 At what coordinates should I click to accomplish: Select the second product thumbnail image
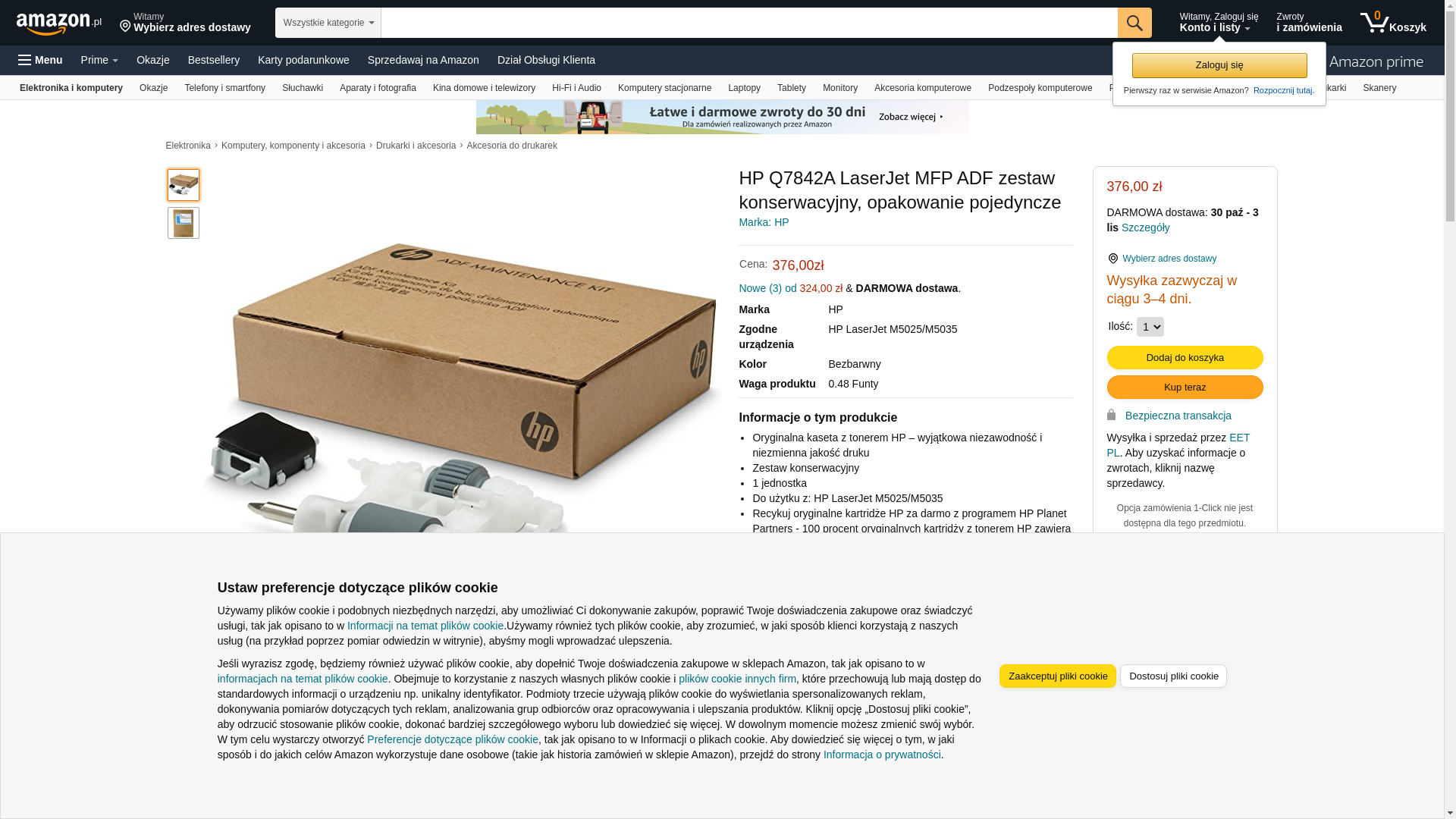coord(184,223)
